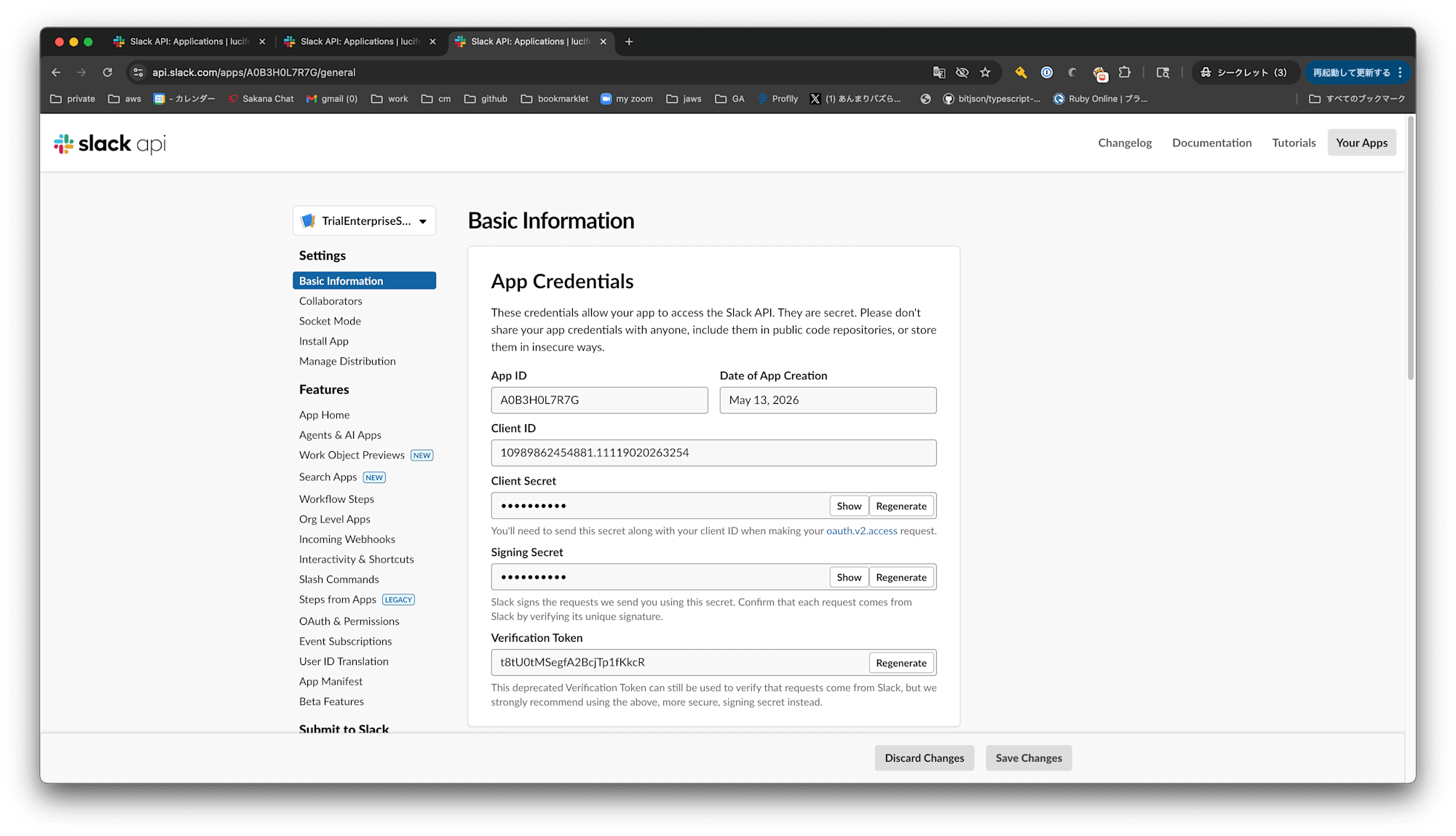Regenerate the Client Secret
1456x836 pixels.
click(x=901, y=506)
